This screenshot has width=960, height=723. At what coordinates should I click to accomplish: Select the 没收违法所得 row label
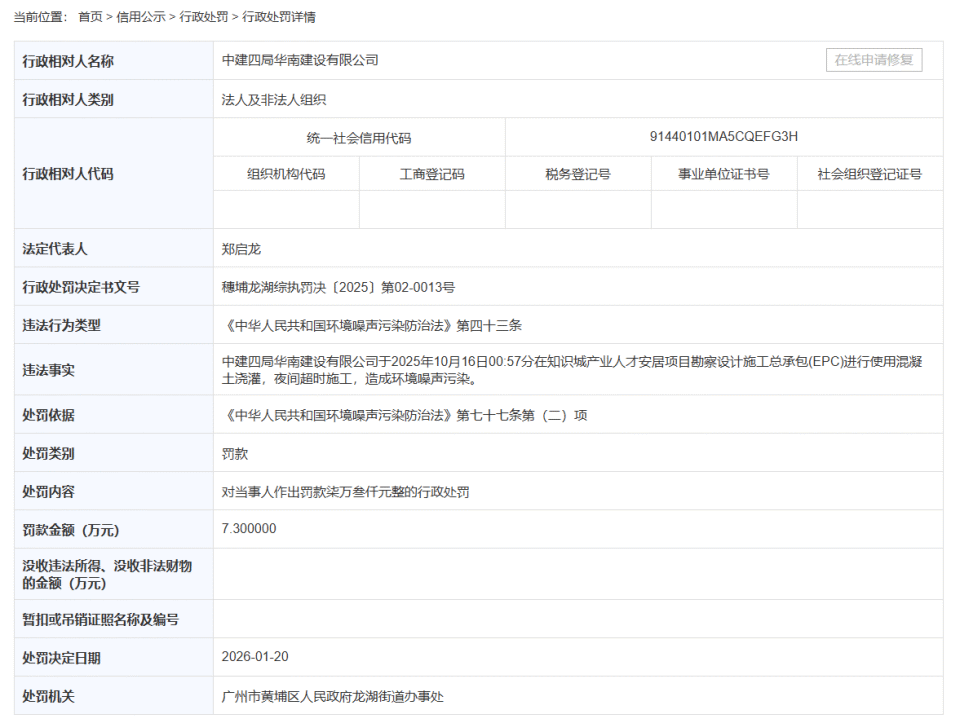(x=107, y=574)
